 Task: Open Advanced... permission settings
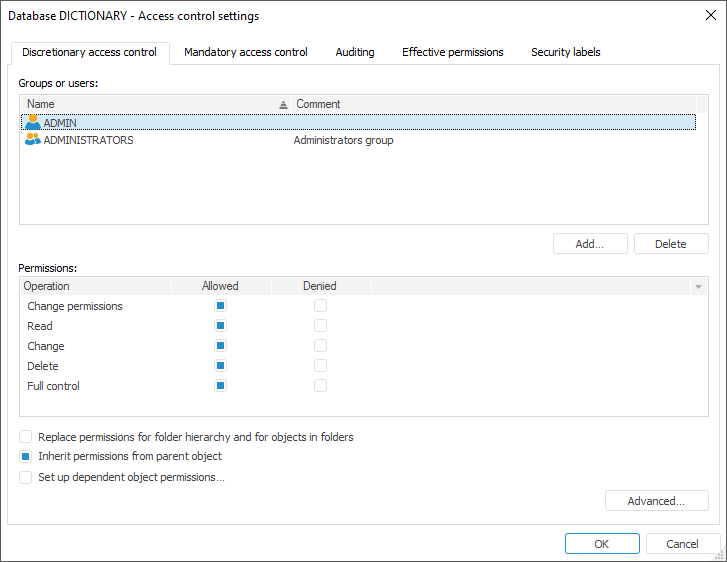pyautogui.click(x=656, y=501)
